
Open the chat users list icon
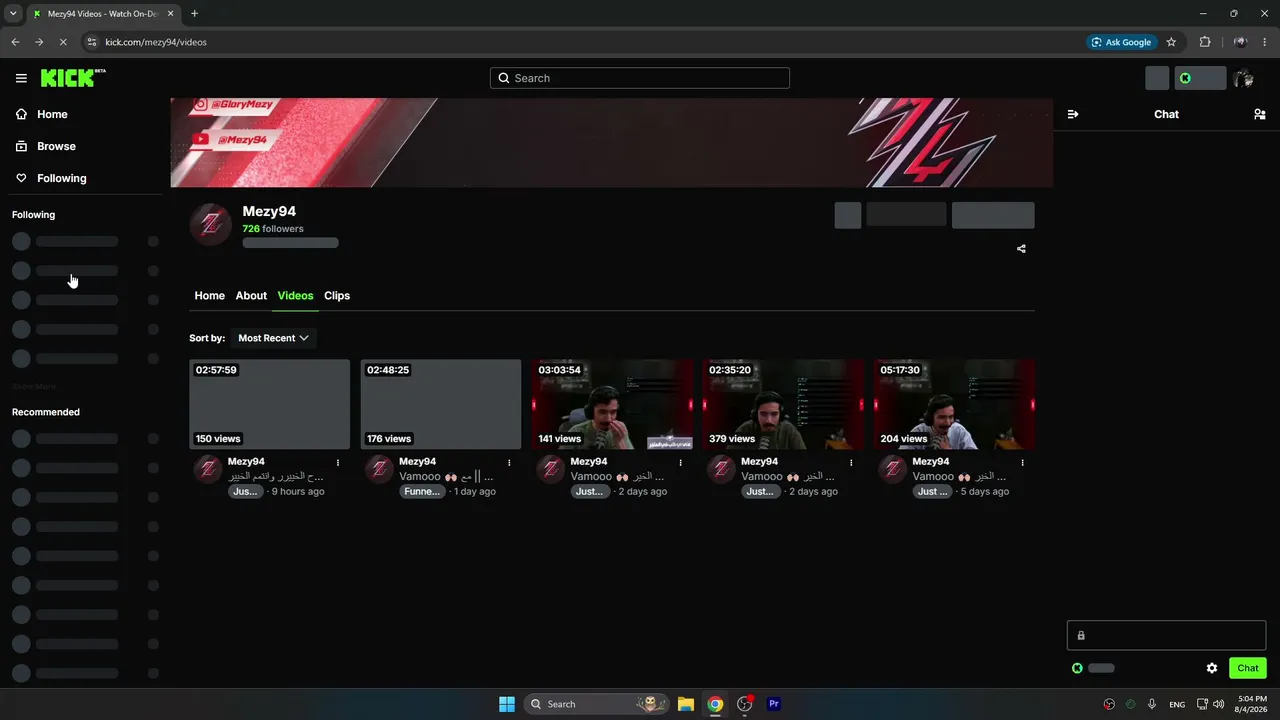click(1259, 114)
